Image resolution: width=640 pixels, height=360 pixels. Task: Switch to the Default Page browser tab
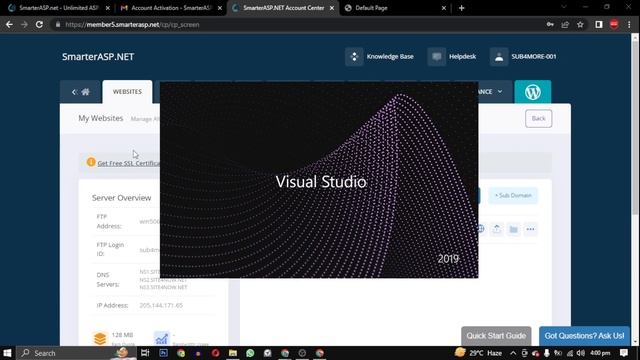click(x=395, y=8)
